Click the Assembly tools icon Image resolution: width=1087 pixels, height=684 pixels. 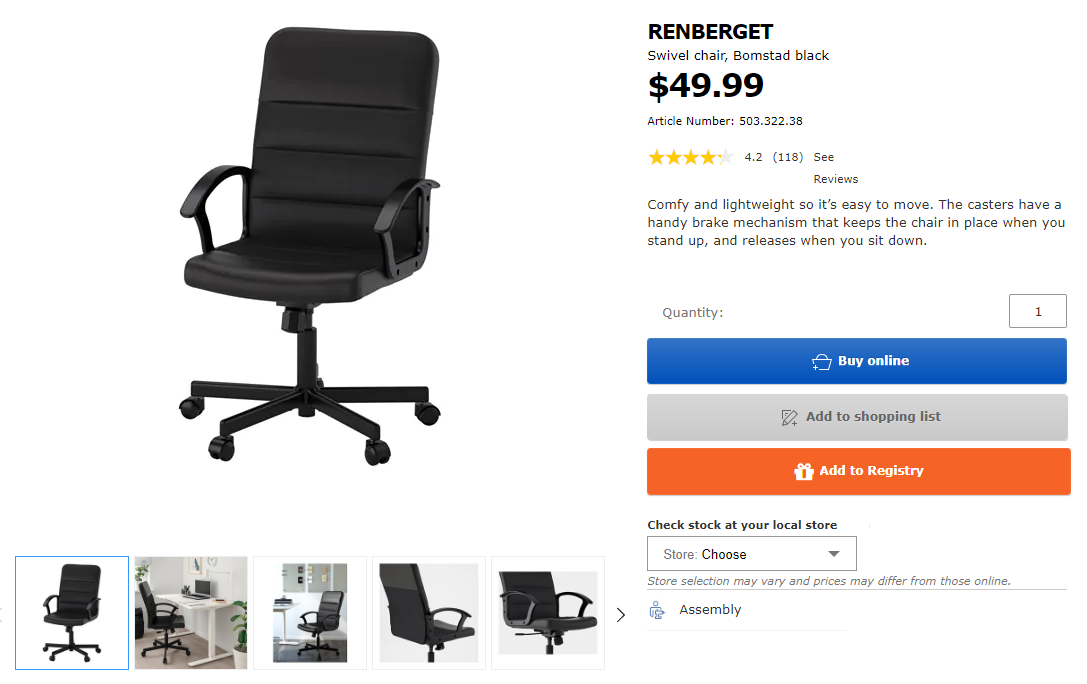tap(656, 610)
